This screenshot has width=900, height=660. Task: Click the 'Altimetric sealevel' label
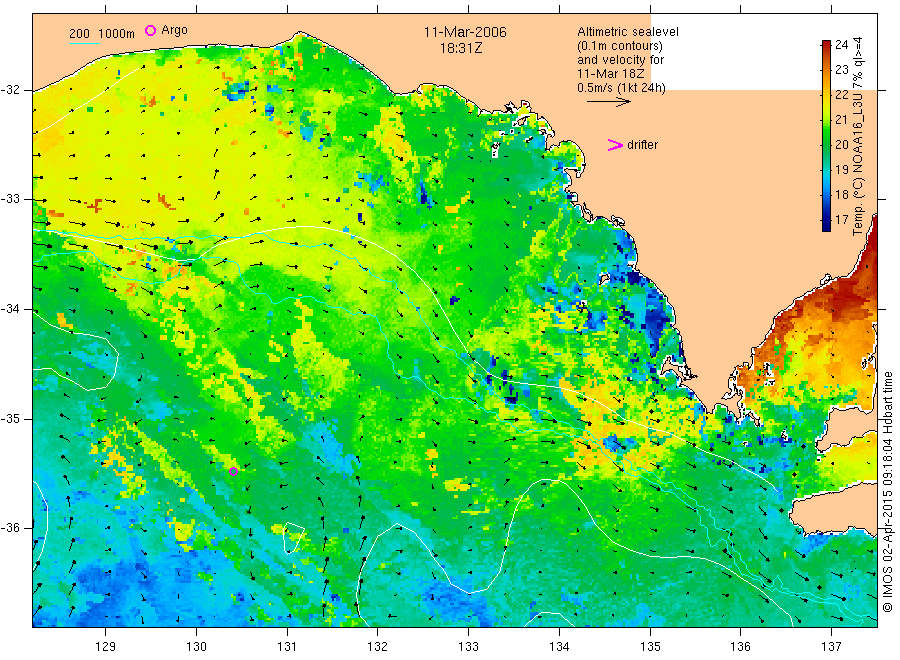pyautogui.click(x=627, y=32)
